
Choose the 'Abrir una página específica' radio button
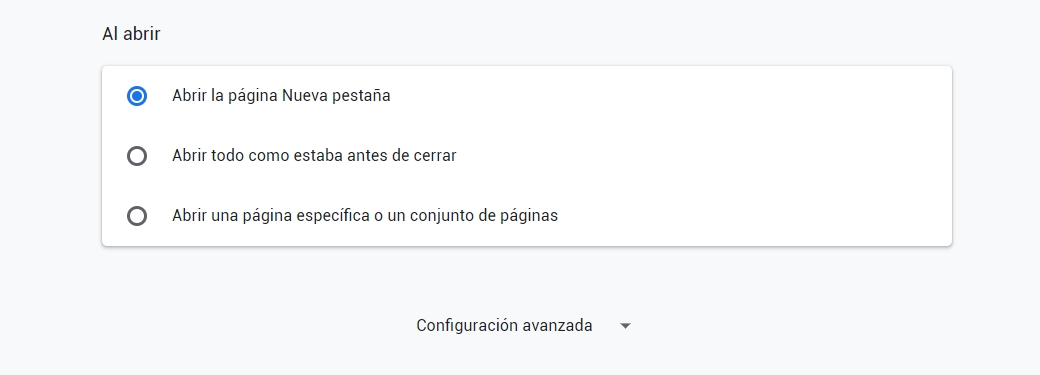click(x=137, y=216)
